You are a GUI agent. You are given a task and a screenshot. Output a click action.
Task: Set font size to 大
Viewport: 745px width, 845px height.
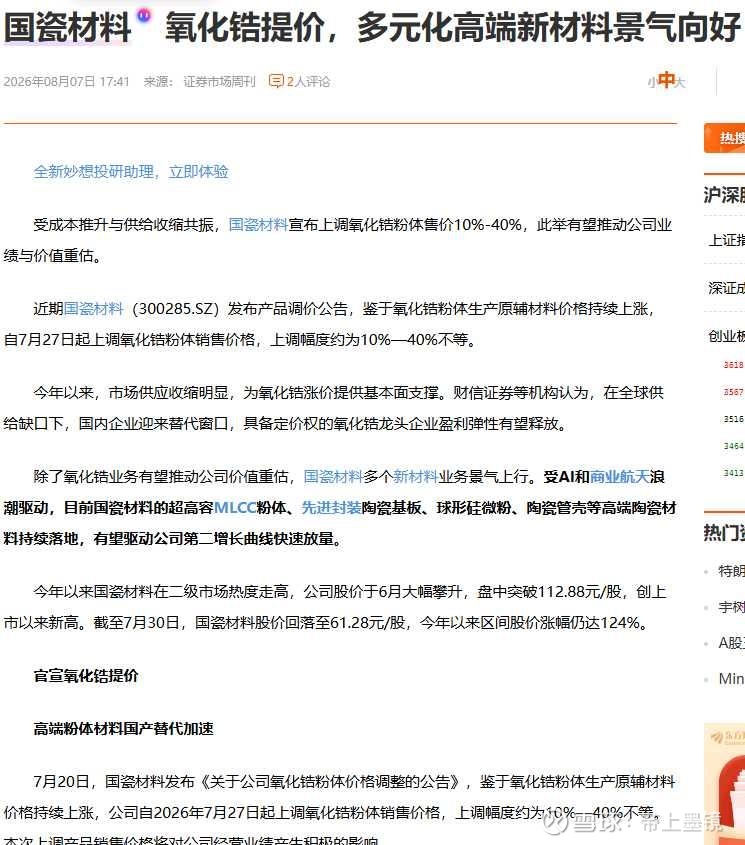pos(680,82)
